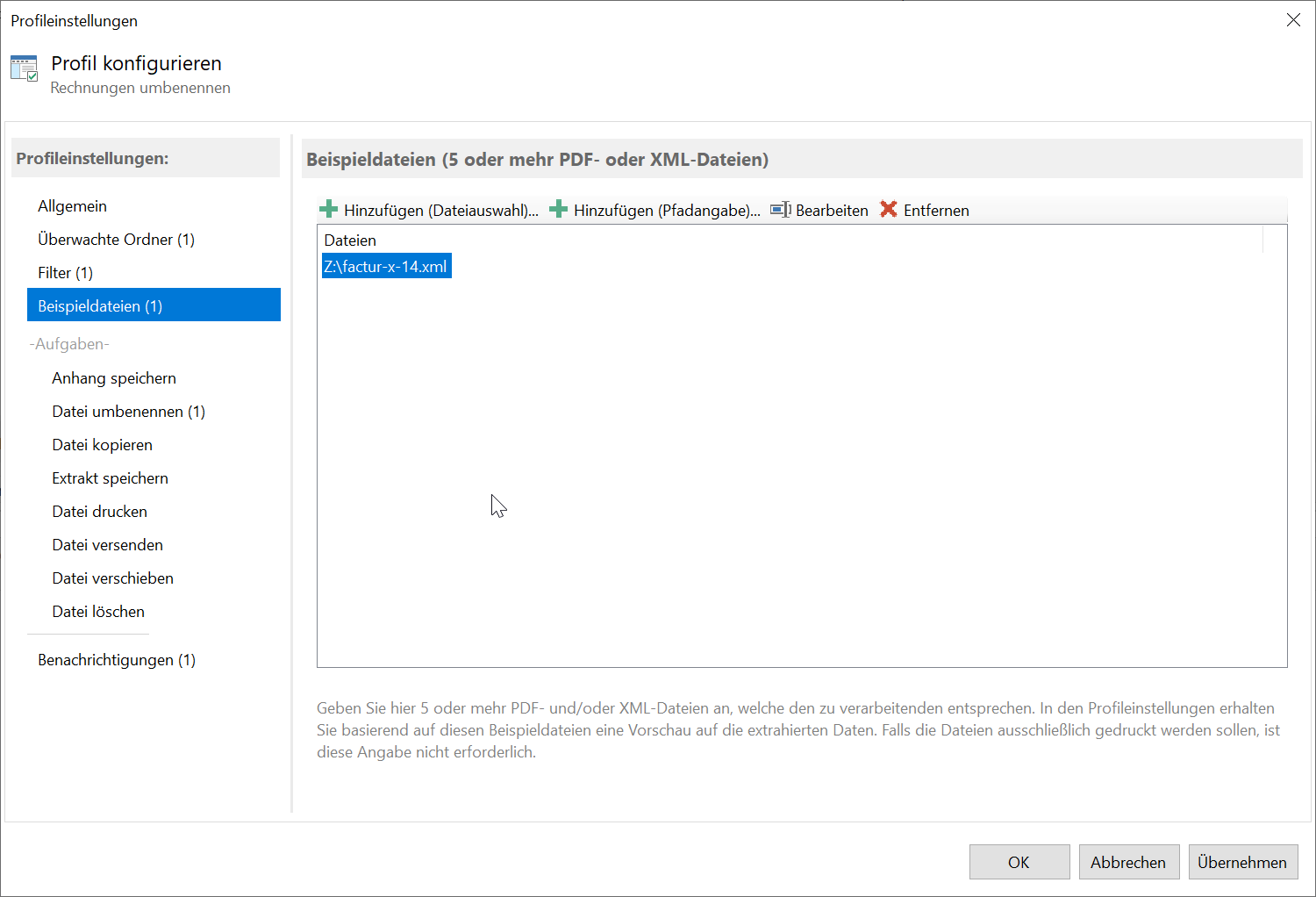The width and height of the screenshot is (1316, 897).
Task: Click the Profil konfigurieren header icon
Action: pos(24,69)
